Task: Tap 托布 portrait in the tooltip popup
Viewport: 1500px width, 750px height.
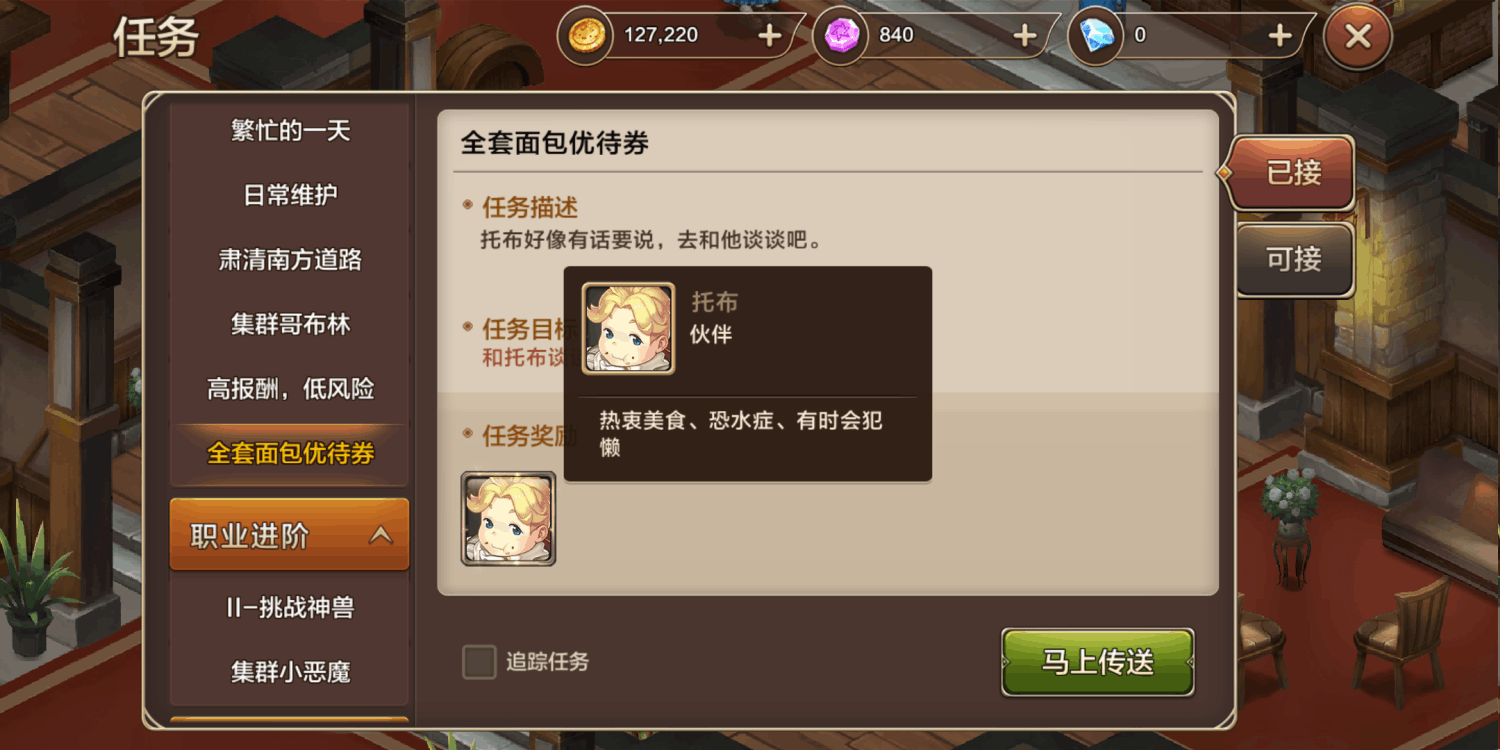Action: (629, 329)
